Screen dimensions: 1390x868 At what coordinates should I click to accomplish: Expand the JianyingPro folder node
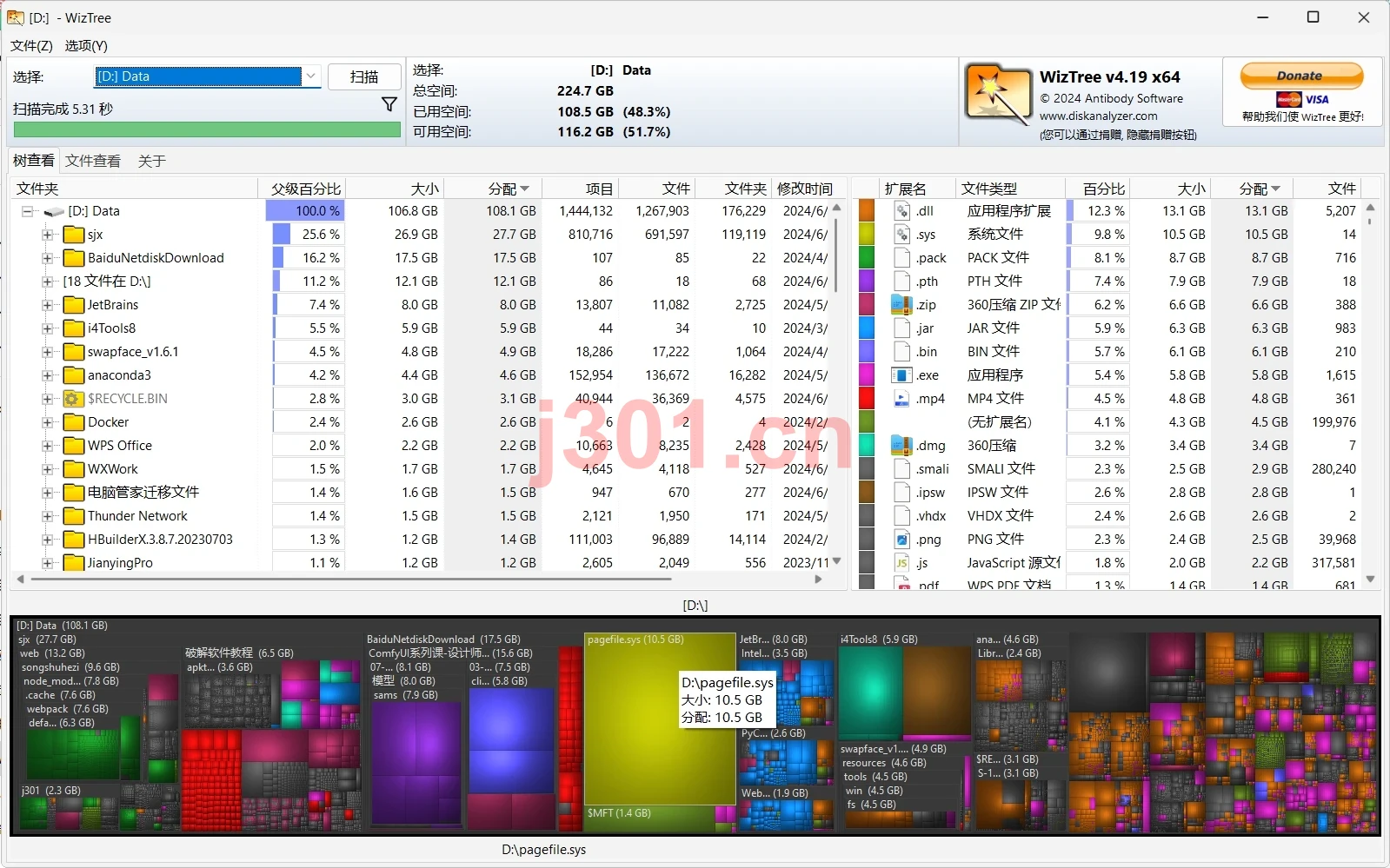[x=48, y=563]
